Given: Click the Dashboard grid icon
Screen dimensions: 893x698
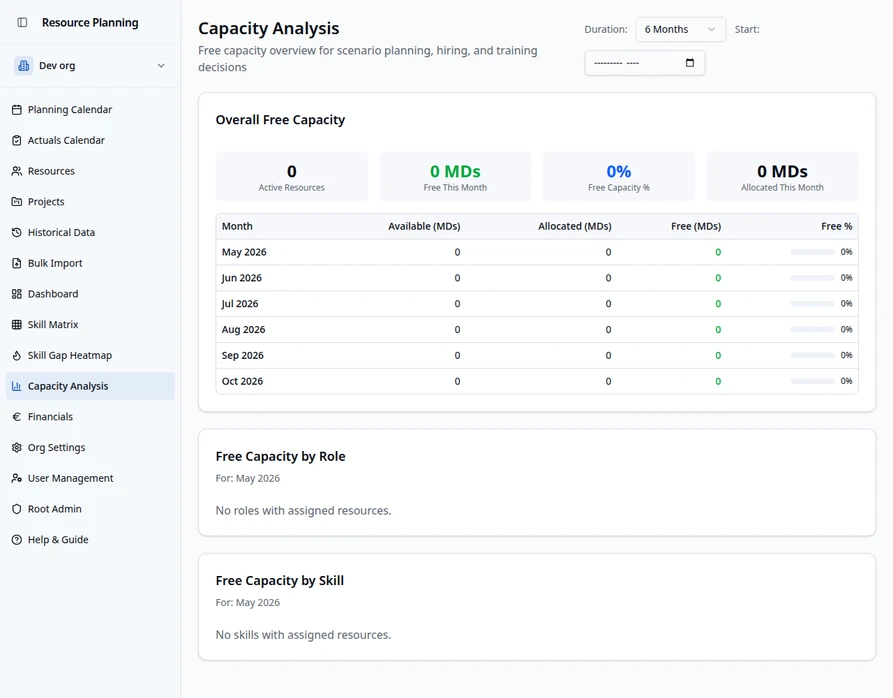Looking at the screenshot, I should point(17,294).
